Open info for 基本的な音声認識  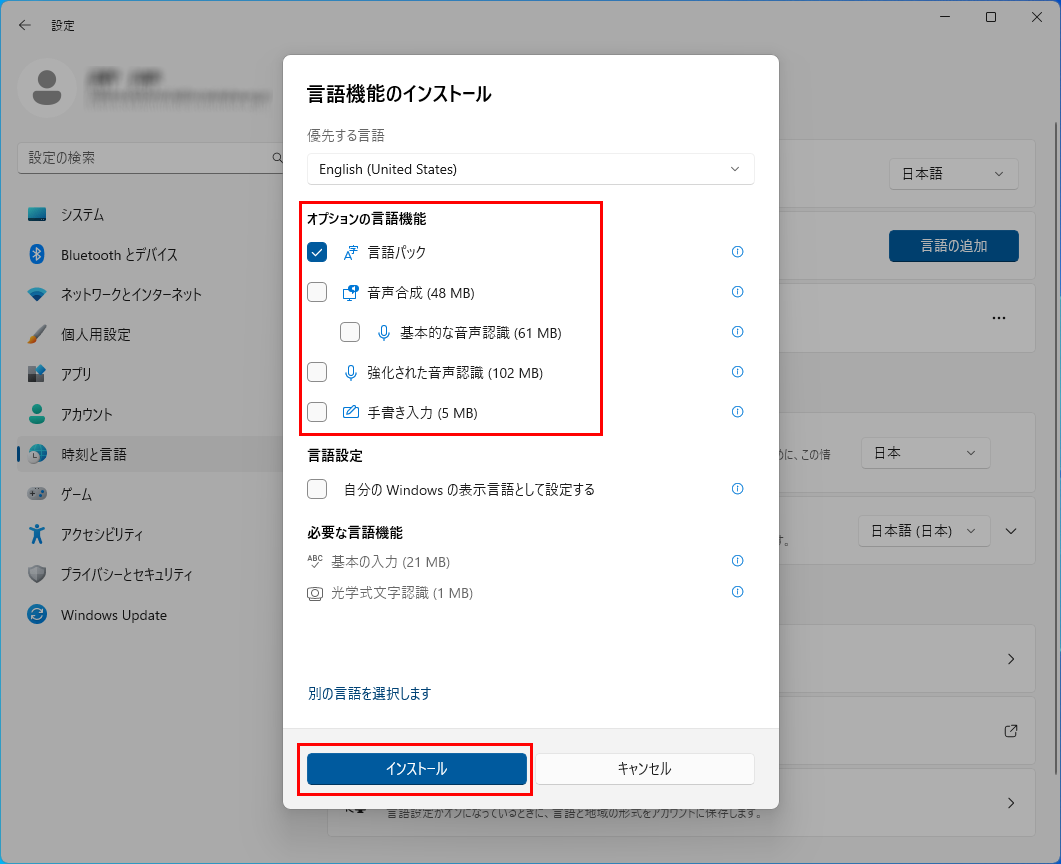pyautogui.click(x=738, y=332)
